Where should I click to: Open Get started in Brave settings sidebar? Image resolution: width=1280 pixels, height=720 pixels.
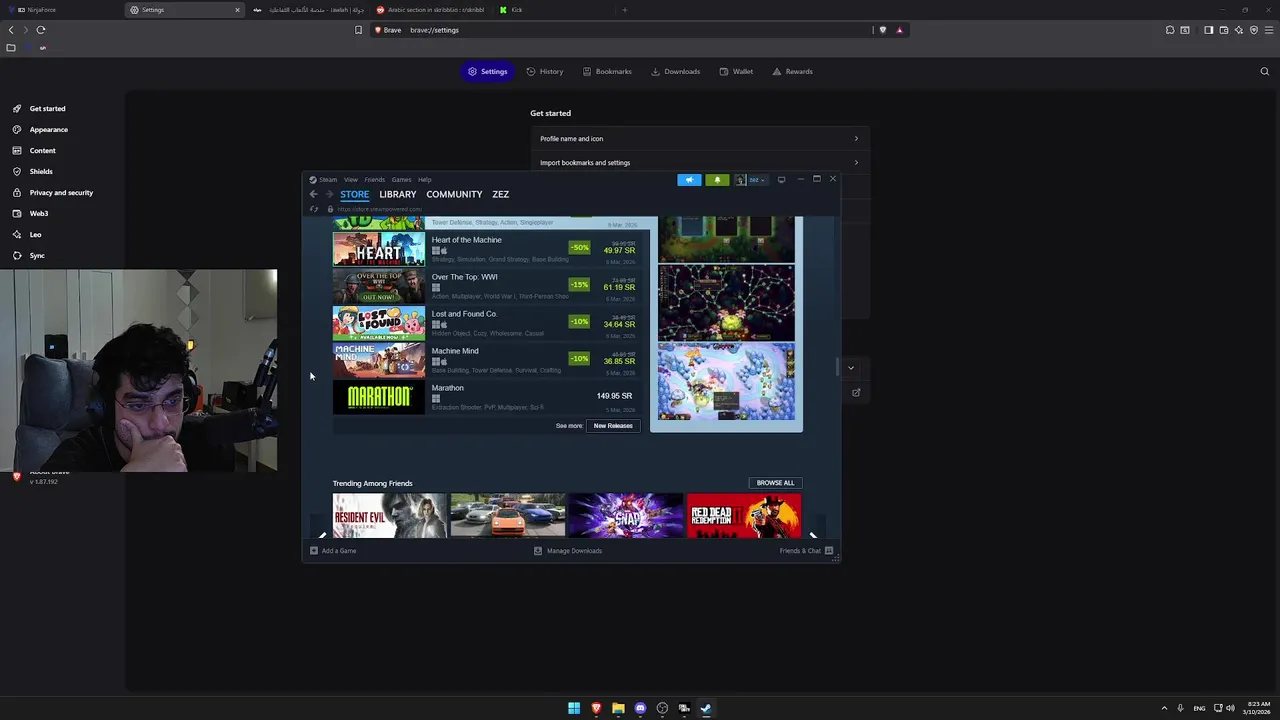(x=47, y=109)
